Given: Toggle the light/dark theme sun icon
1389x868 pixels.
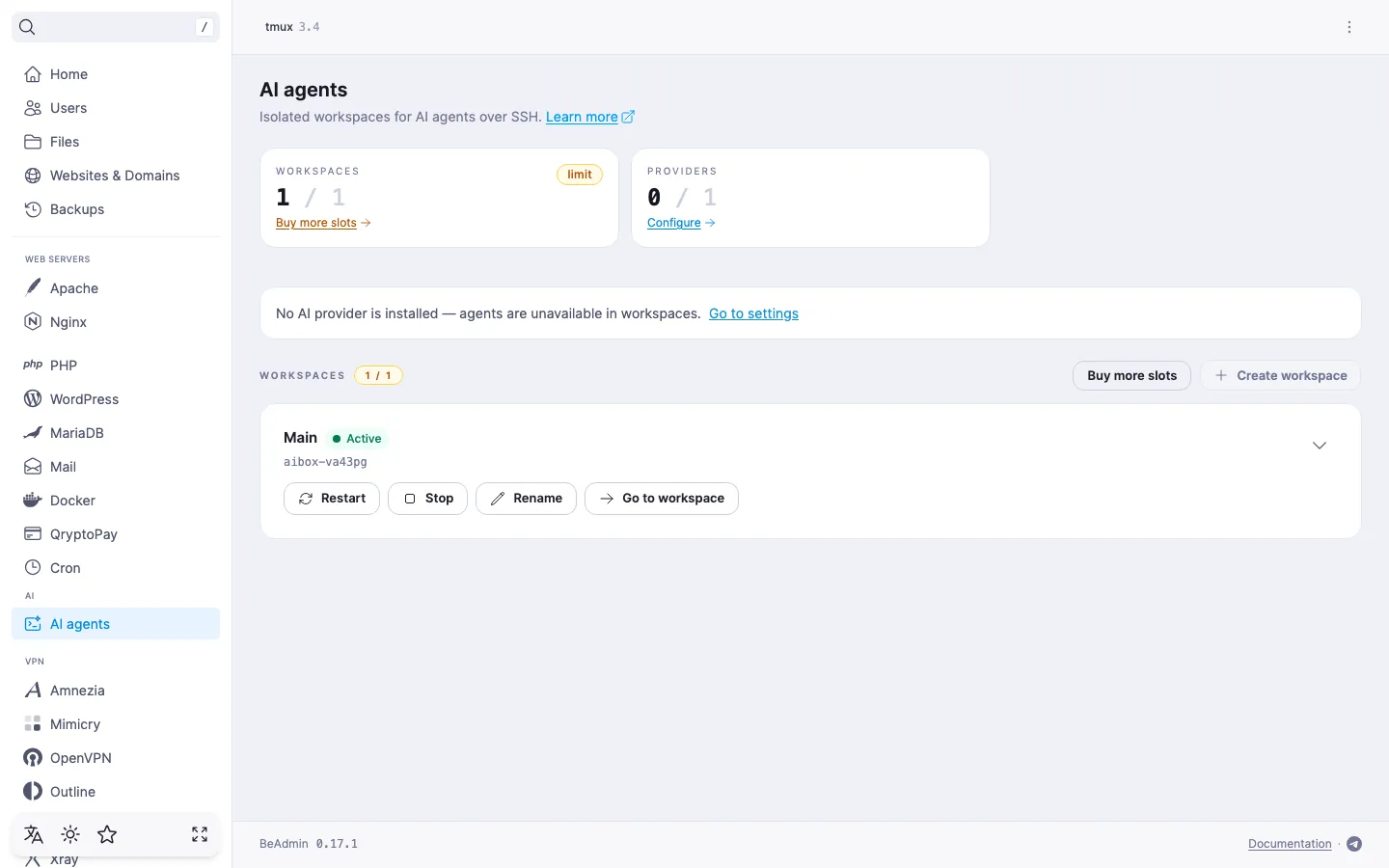Looking at the screenshot, I should point(70,834).
